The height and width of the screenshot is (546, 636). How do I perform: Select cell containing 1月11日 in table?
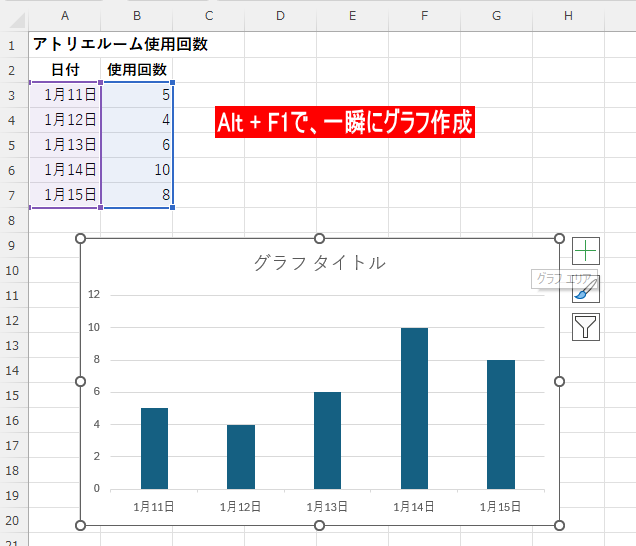pyautogui.click(x=65, y=95)
